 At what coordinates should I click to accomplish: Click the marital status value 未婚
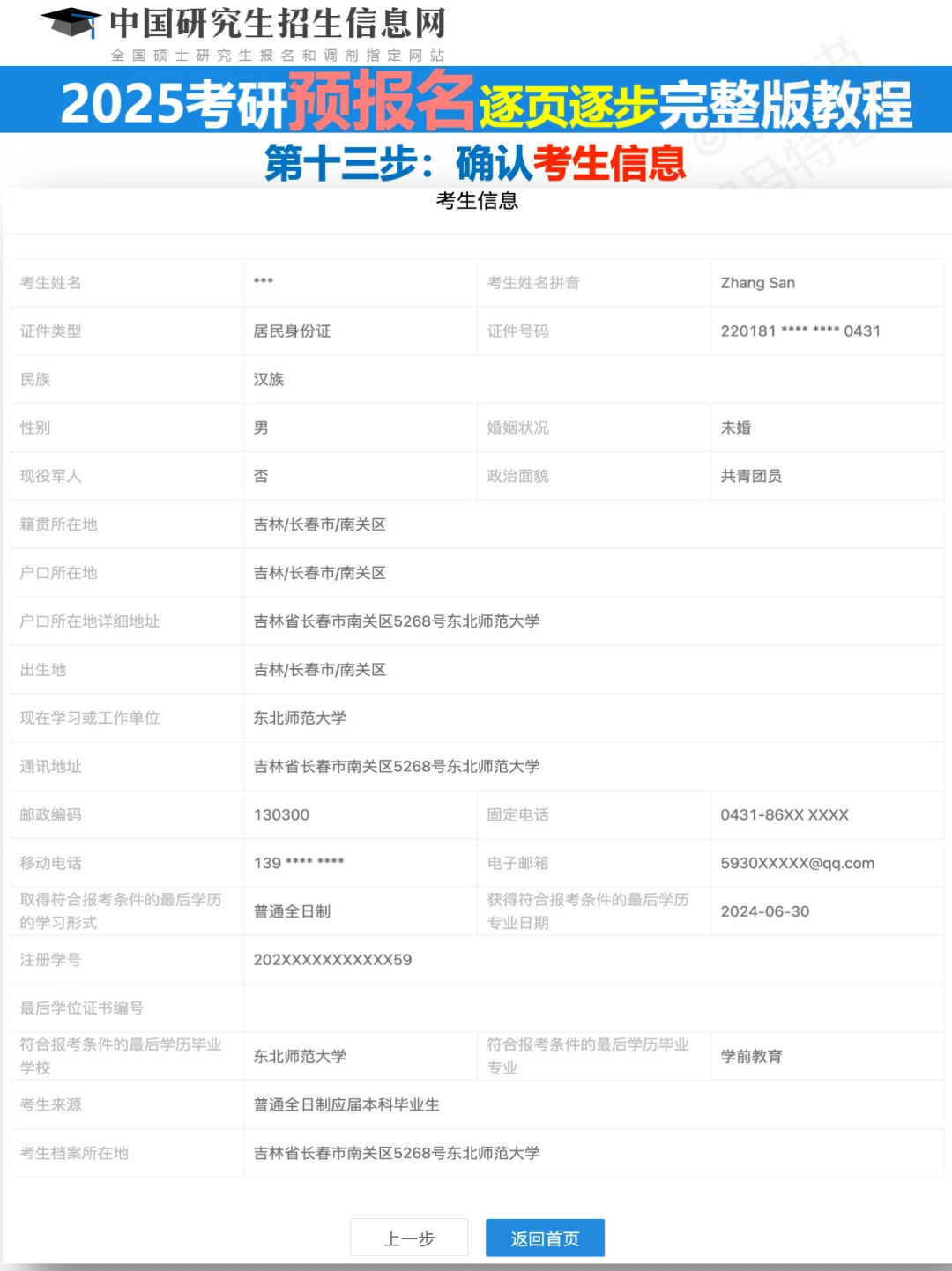click(736, 428)
